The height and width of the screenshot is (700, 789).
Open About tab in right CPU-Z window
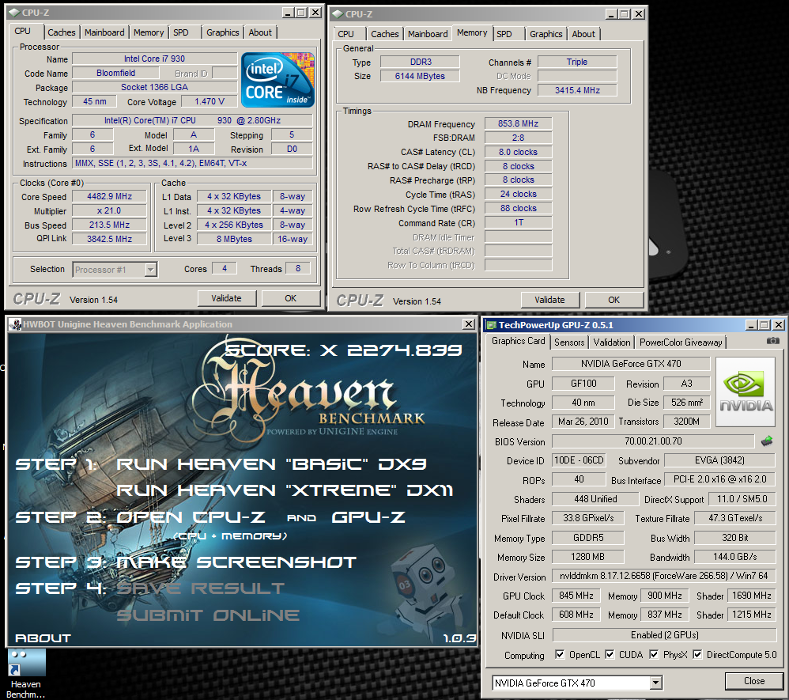[583, 34]
